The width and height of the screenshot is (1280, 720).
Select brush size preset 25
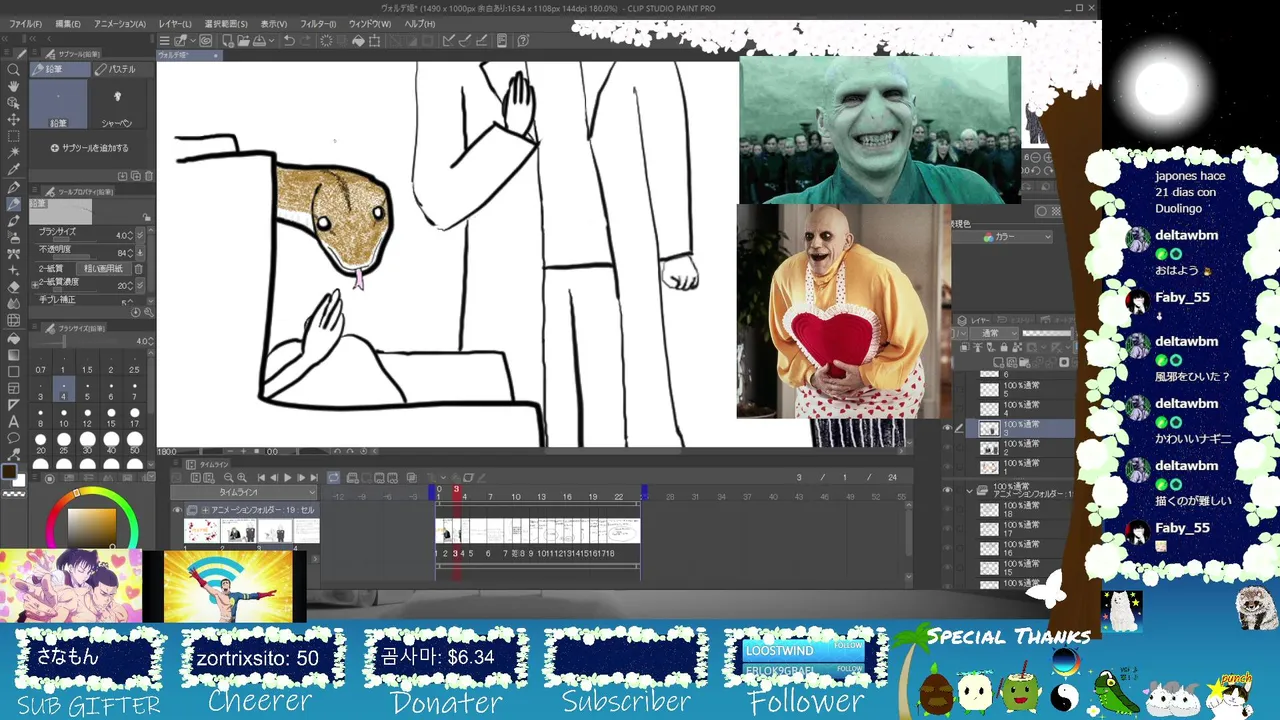tap(64, 445)
